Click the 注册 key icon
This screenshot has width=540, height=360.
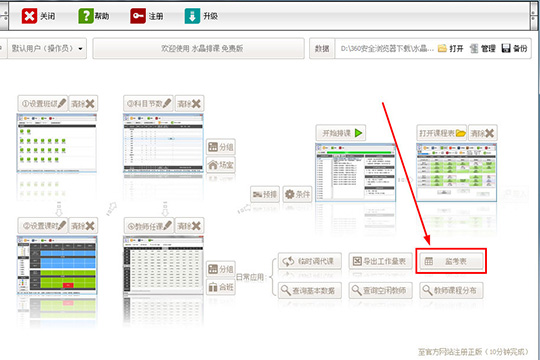click(138, 16)
